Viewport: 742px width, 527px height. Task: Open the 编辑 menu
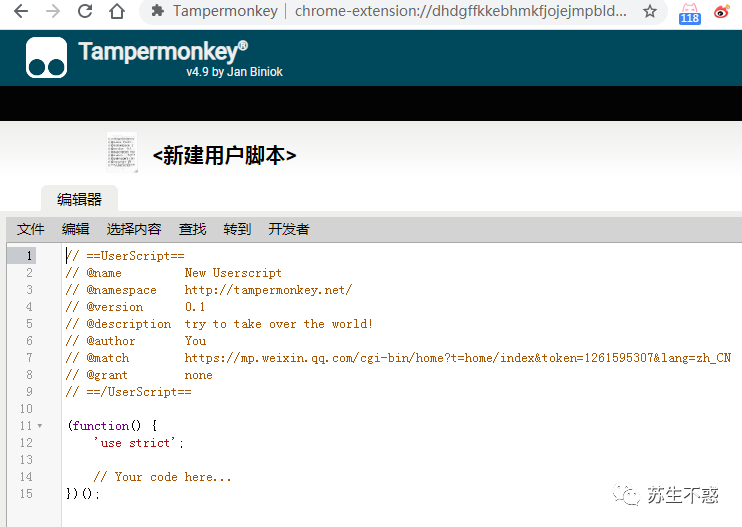click(76, 229)
